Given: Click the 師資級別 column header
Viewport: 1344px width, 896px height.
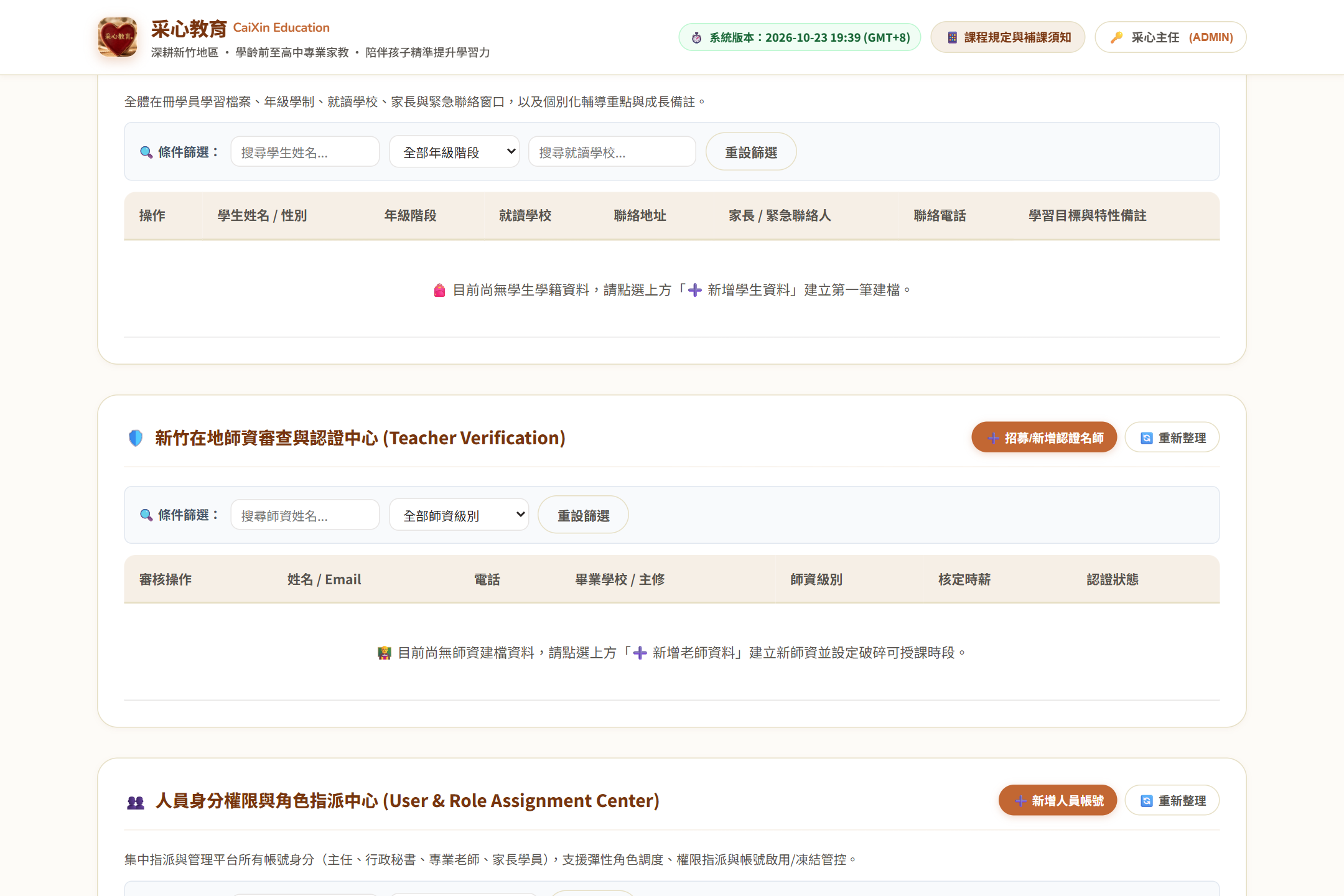Looking at the screenshot, I should [x=816, y=579].
